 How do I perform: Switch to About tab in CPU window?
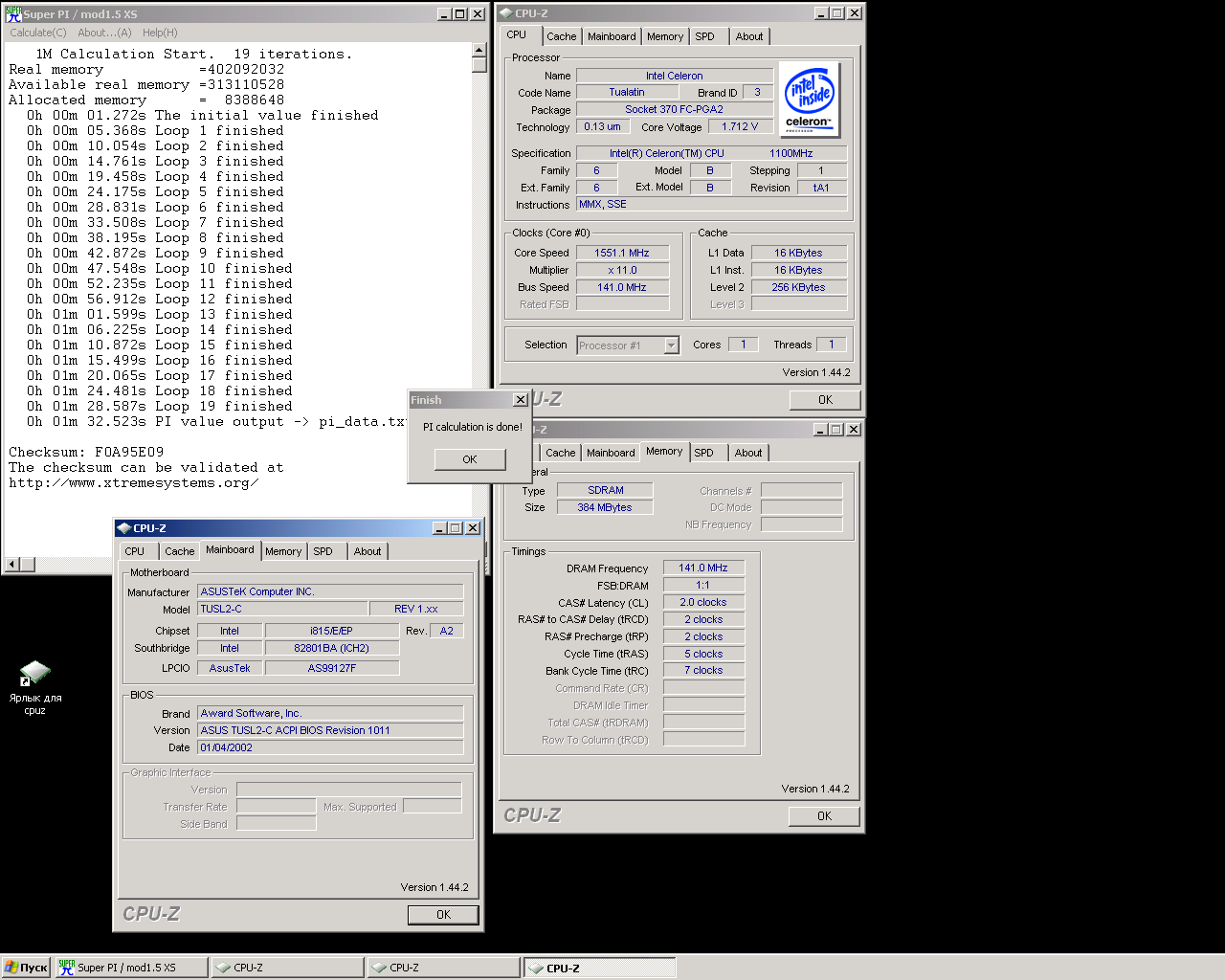(749, 36)
